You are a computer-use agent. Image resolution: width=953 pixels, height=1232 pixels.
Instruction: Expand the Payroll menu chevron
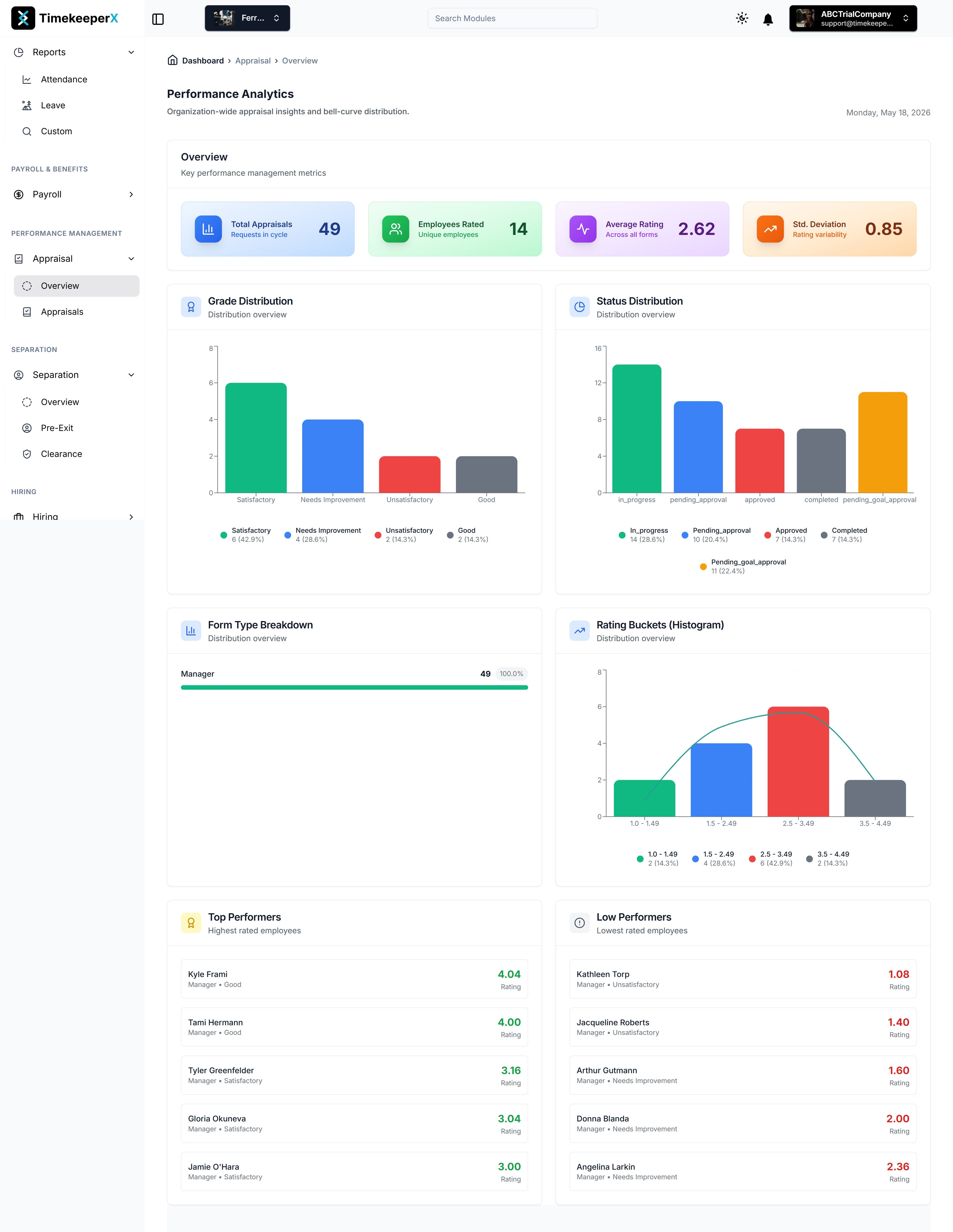(x=131, y=195)
